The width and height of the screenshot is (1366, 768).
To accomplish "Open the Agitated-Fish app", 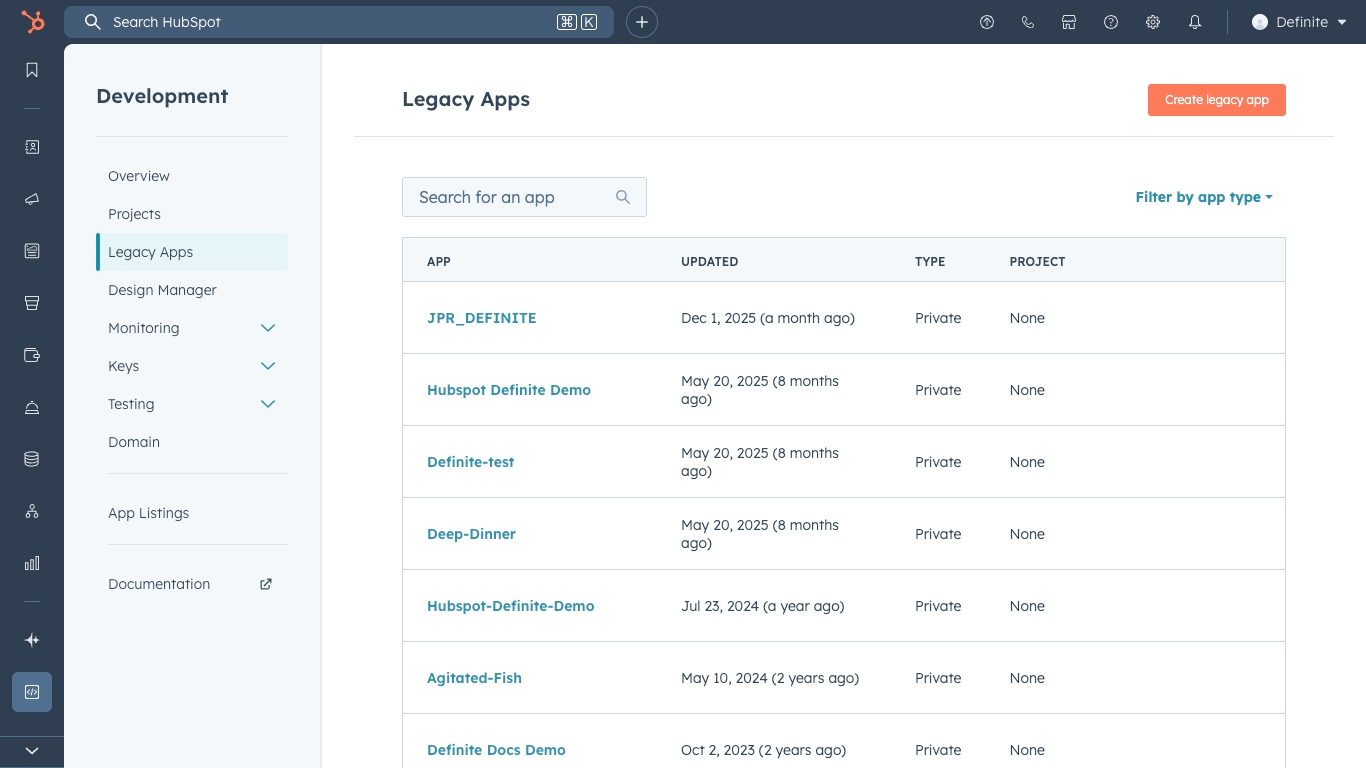I will 474,678.
